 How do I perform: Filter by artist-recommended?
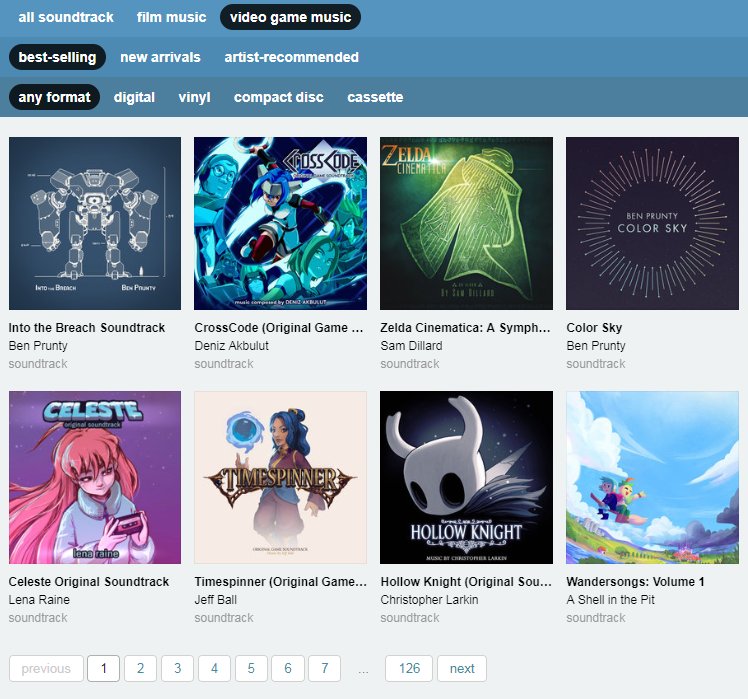coord(291,57)
